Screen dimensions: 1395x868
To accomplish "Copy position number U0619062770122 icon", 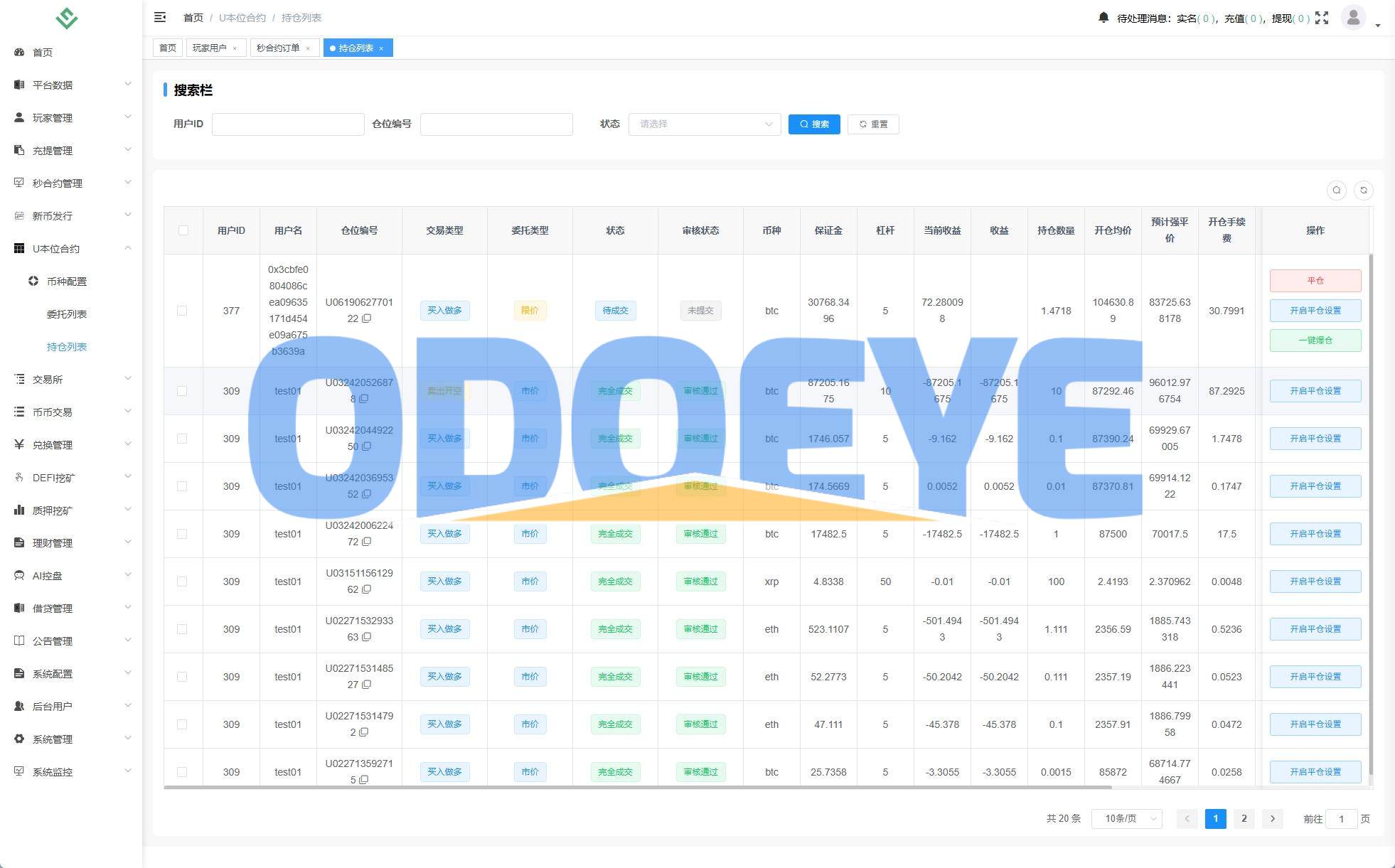I will coord(367,318).
